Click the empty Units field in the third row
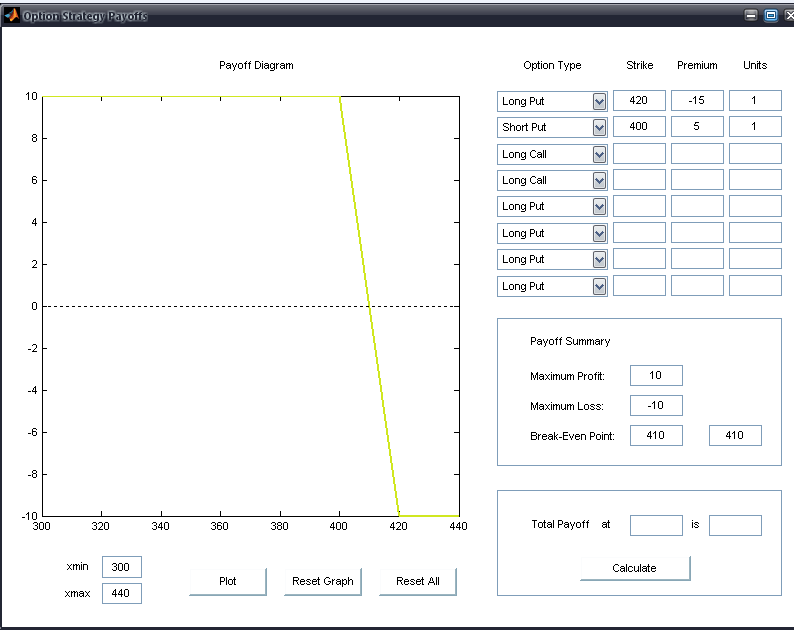 coord(755,153)
